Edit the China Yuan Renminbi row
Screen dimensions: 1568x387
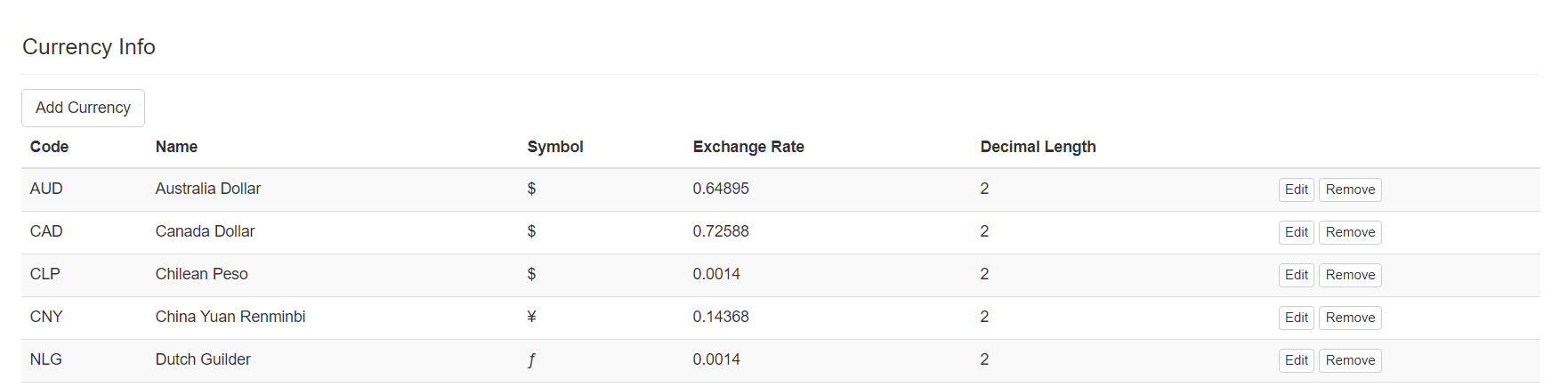click(1296, 318)
